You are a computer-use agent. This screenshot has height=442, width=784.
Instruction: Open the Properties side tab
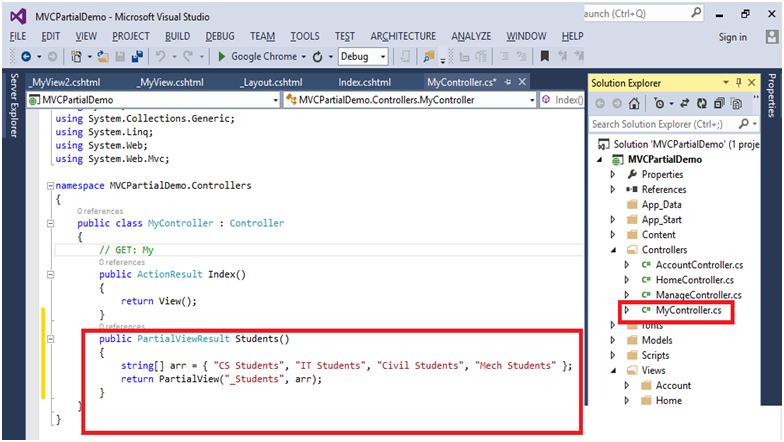coord(772,96)
